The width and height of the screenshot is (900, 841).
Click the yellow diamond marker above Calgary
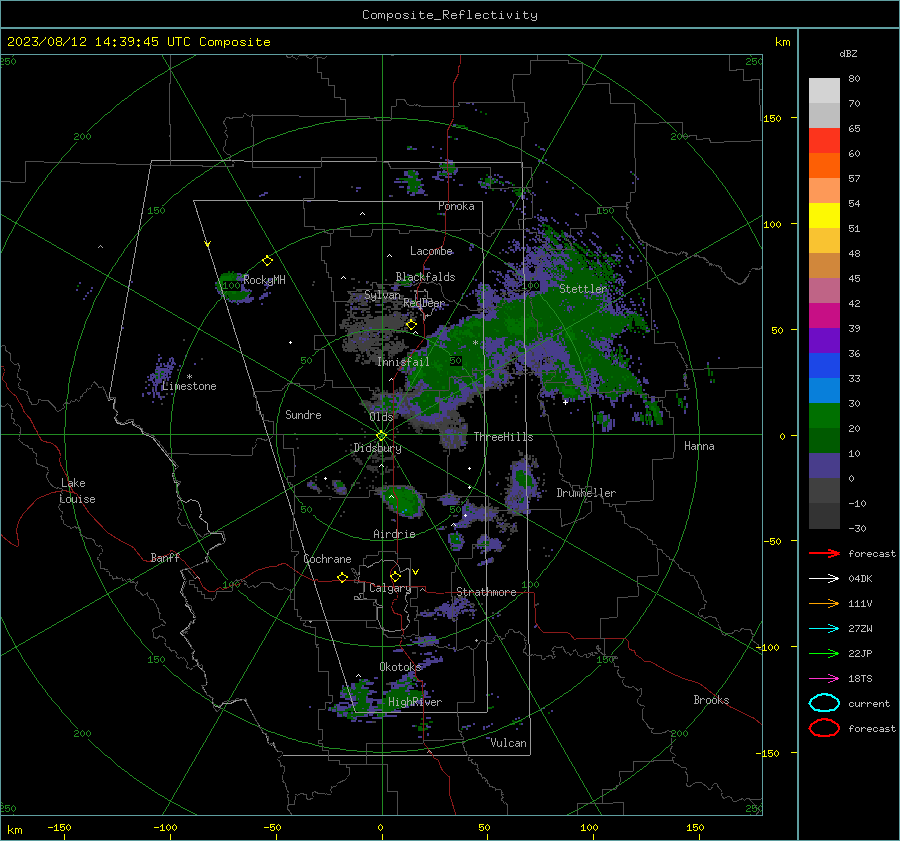click(395, 576)
